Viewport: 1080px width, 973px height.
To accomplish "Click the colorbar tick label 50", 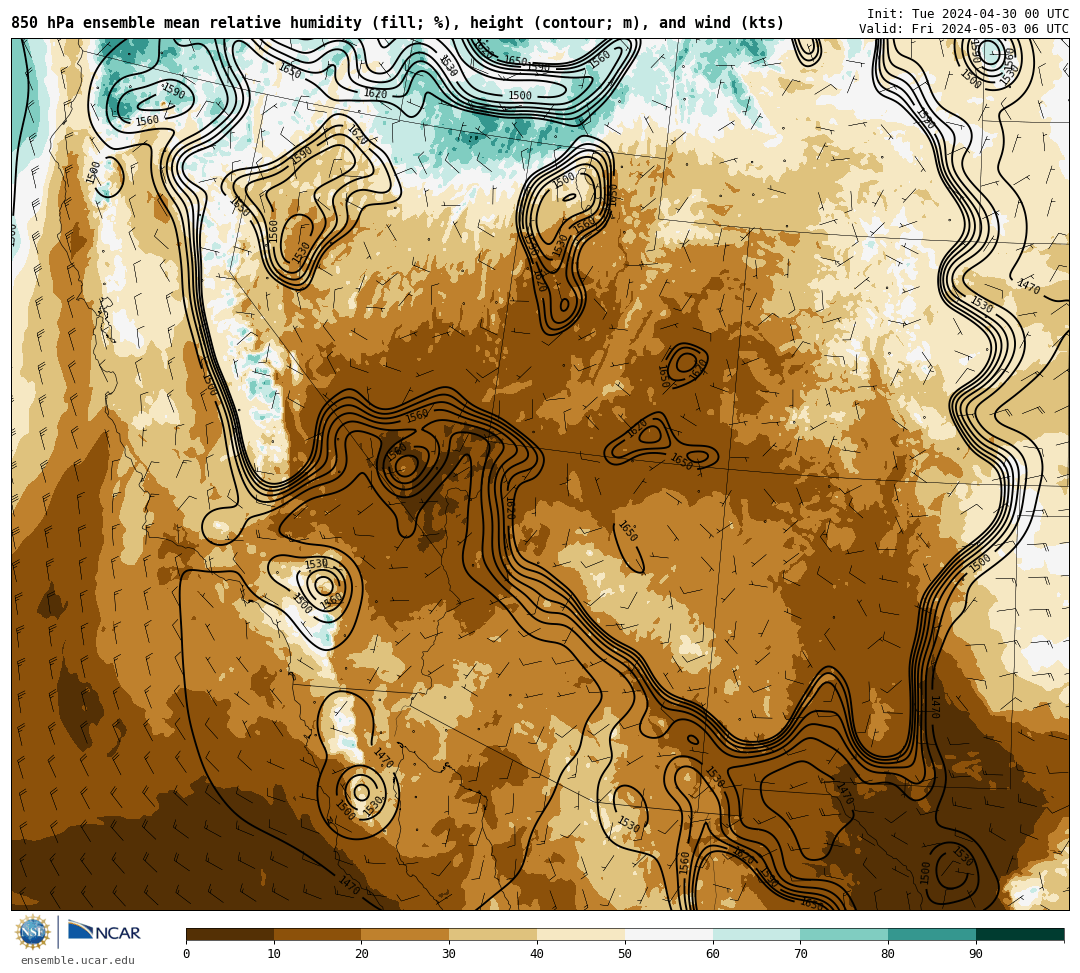I will click(625, 954).
